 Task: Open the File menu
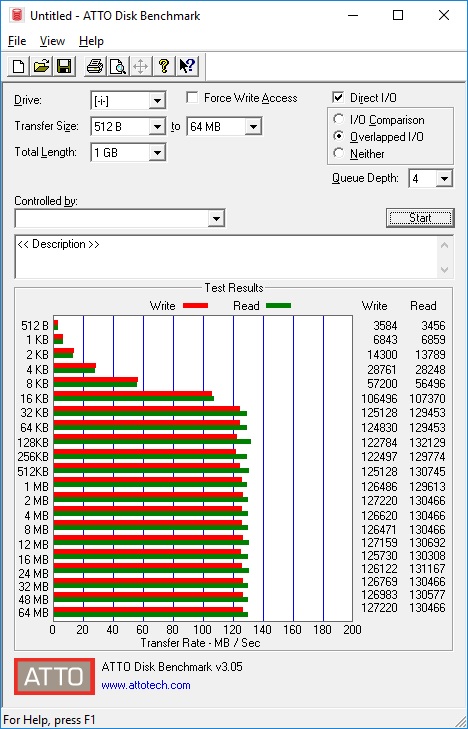point(17,41)
